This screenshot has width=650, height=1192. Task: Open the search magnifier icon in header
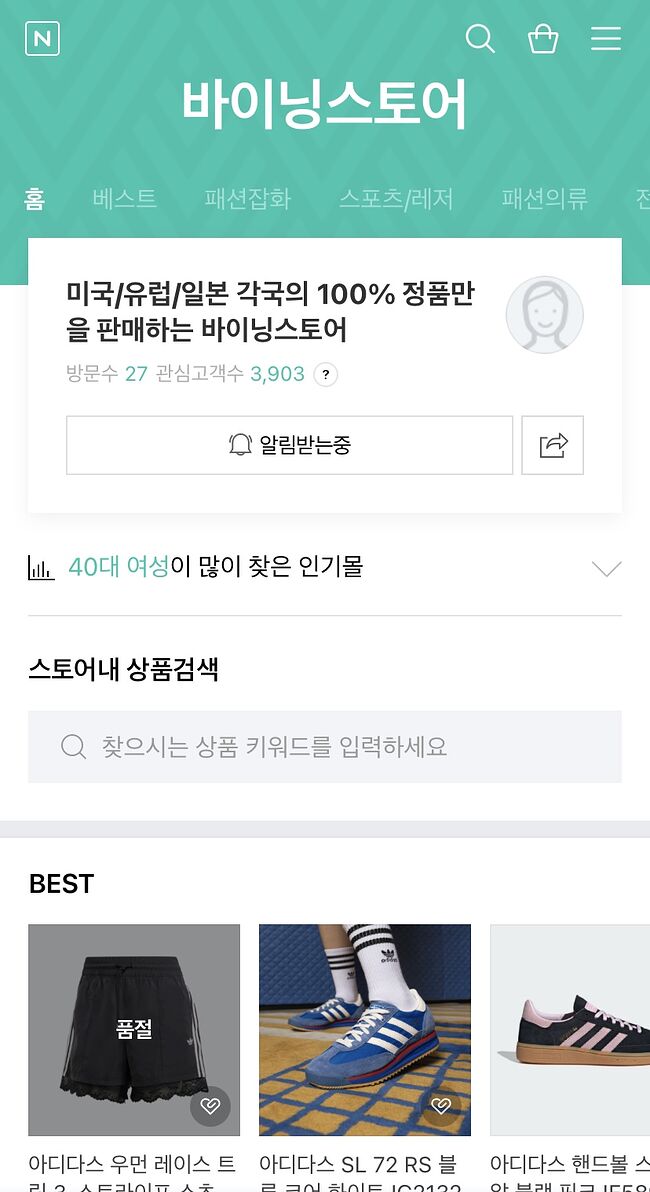(x=480, y=39)
